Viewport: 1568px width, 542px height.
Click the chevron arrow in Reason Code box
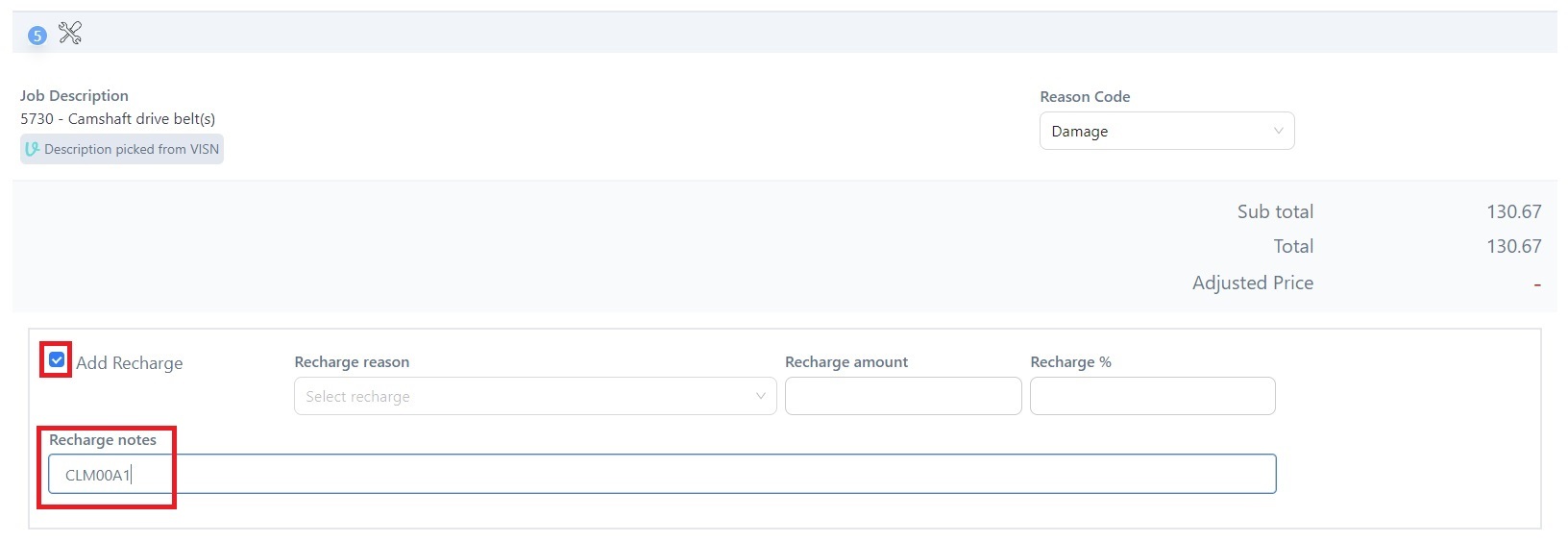point(1278,132)
